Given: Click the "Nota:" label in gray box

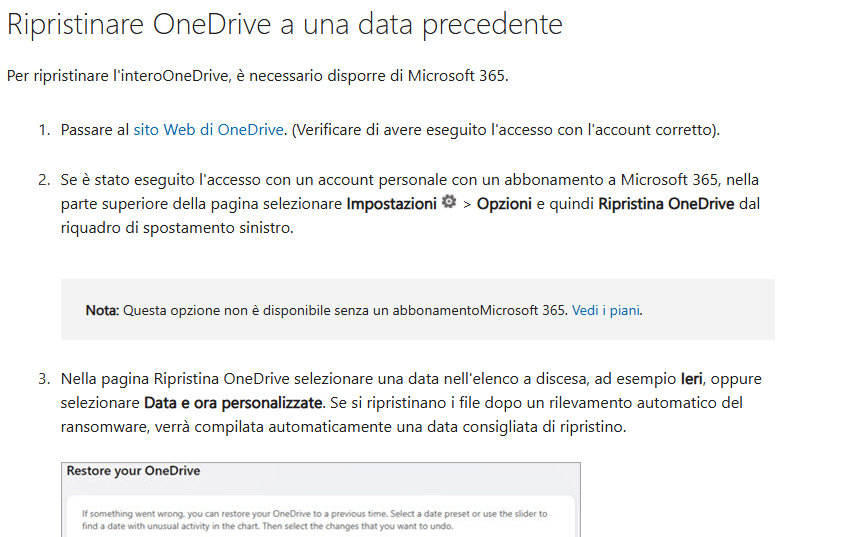Looking at the screenshot, I should pos(102,310).
